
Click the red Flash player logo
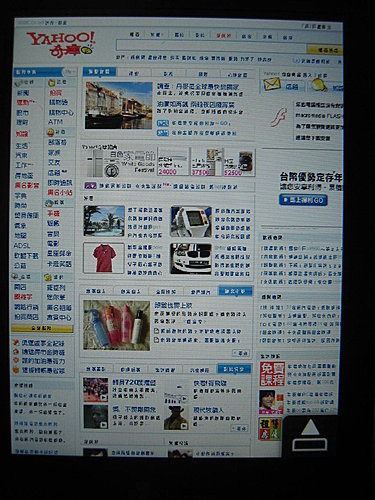(x=279, y=118)
